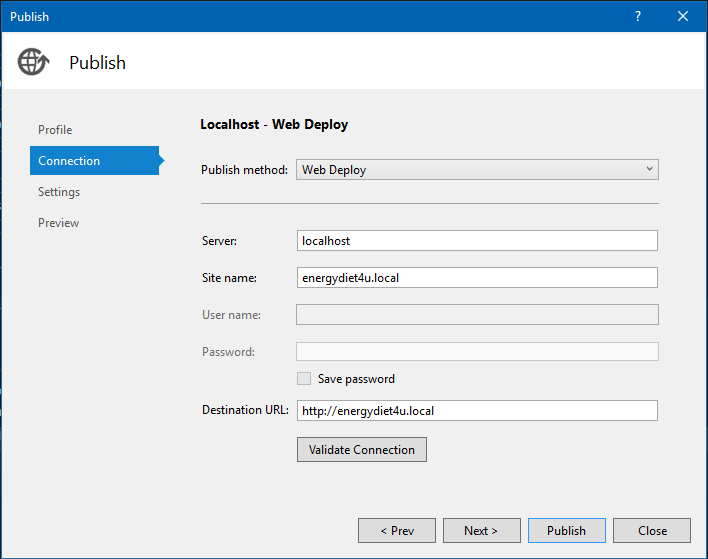The width and height of the screenshot is (708, 559).
Task: Click the disabled Password field
Action: (477, 352)
